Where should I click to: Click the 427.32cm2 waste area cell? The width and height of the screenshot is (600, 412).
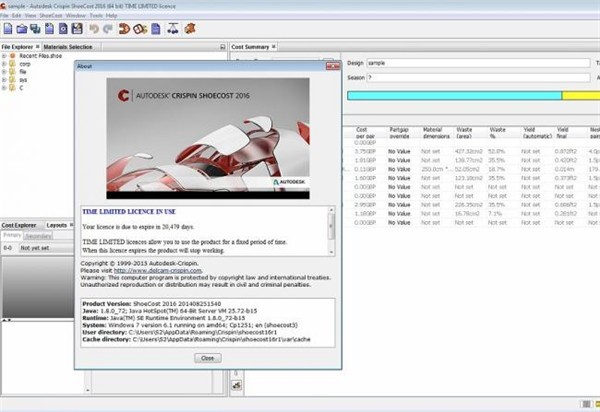tap(469, 151)
